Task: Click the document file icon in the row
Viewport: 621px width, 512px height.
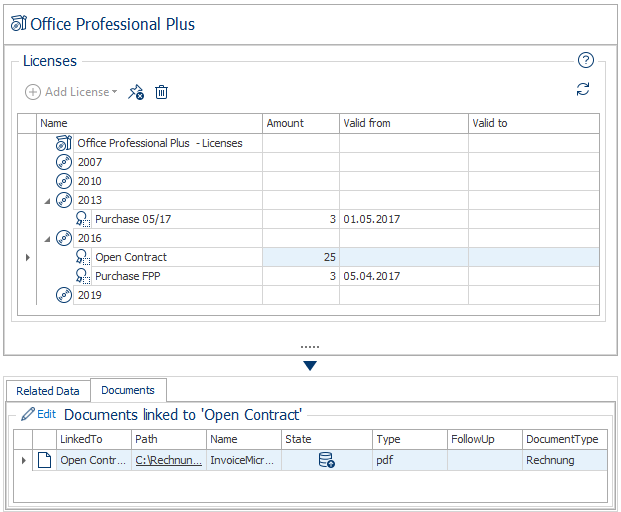Action: [44, 460]
